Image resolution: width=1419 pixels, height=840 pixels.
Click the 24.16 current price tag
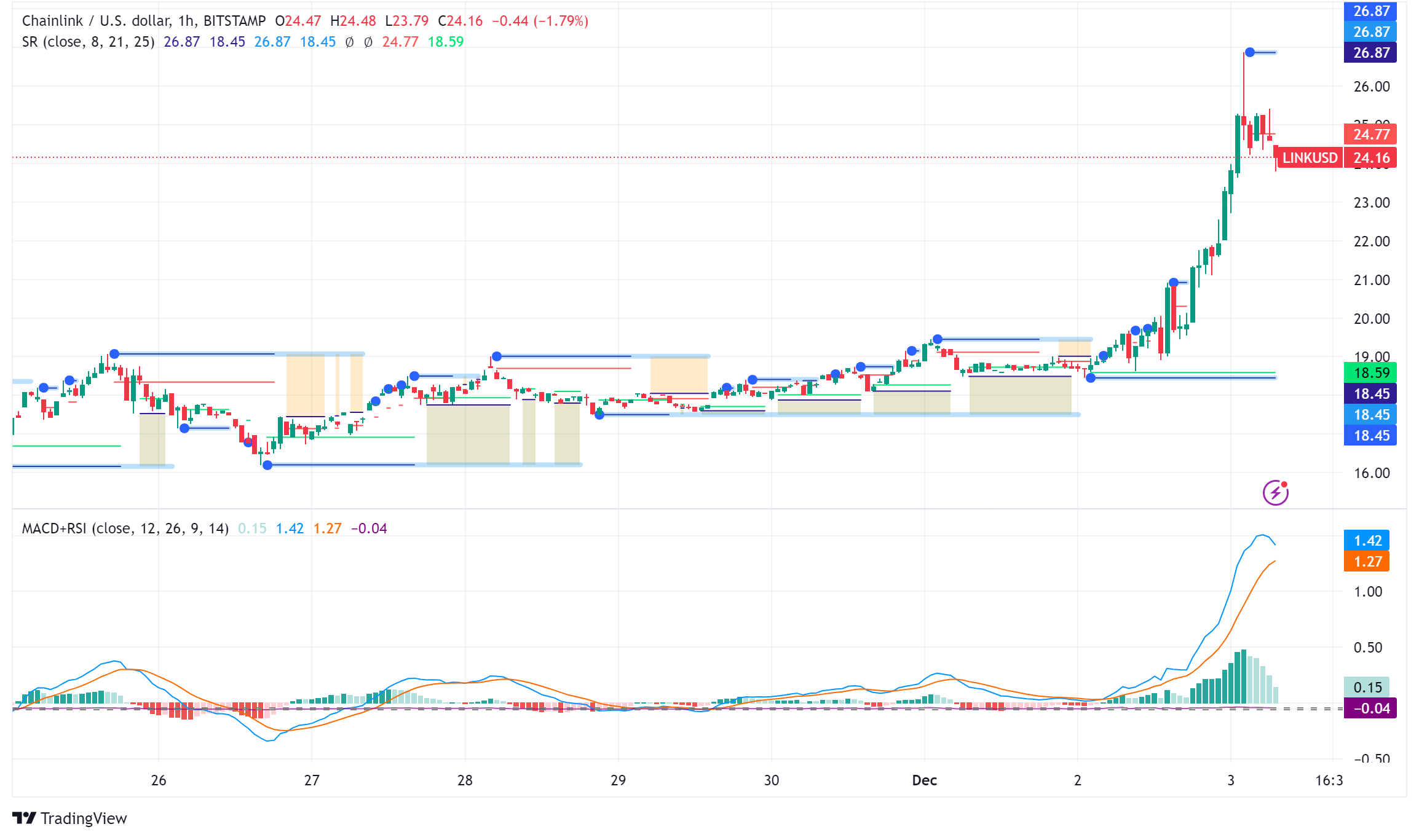coord(1371,158)
